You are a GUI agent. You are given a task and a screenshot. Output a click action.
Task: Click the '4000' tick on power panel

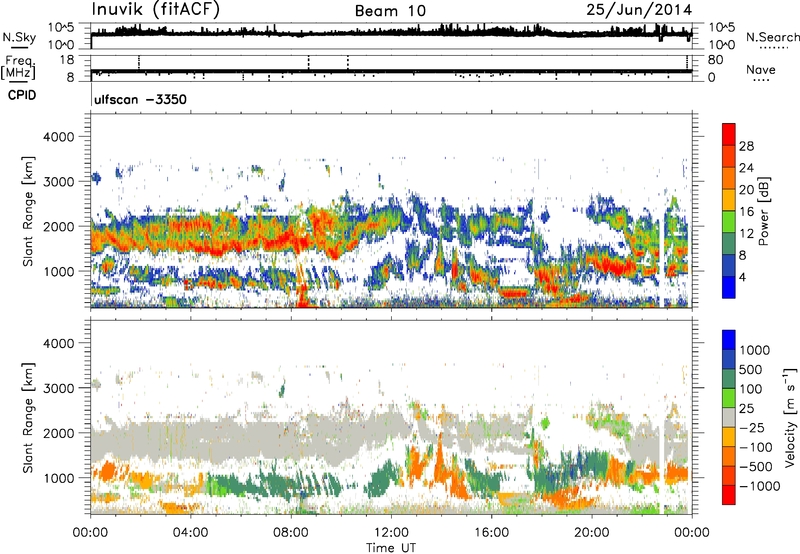[x=58, y=137]
